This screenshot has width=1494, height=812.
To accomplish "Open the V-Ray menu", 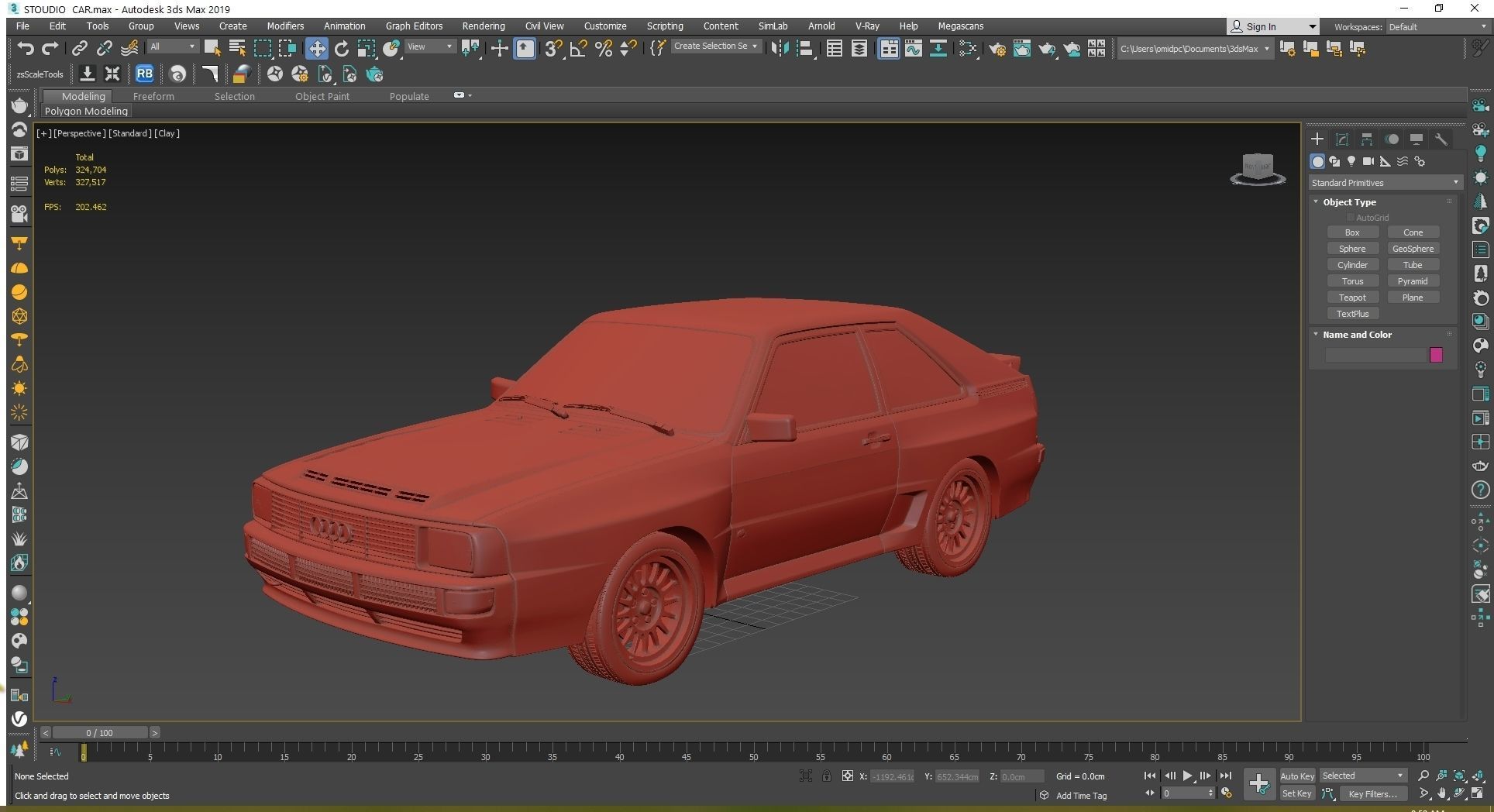I will tap(867, 26).
